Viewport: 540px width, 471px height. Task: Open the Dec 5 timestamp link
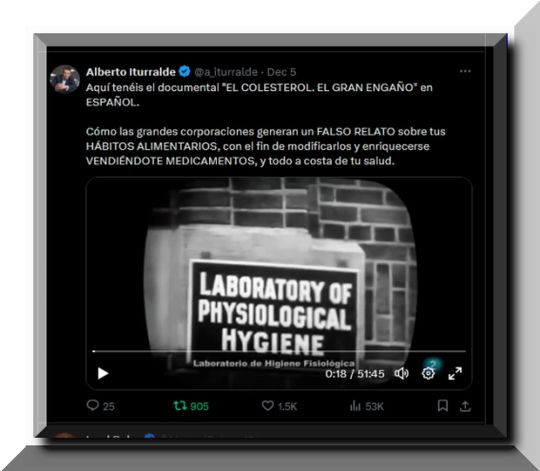[x=281, y=72]
